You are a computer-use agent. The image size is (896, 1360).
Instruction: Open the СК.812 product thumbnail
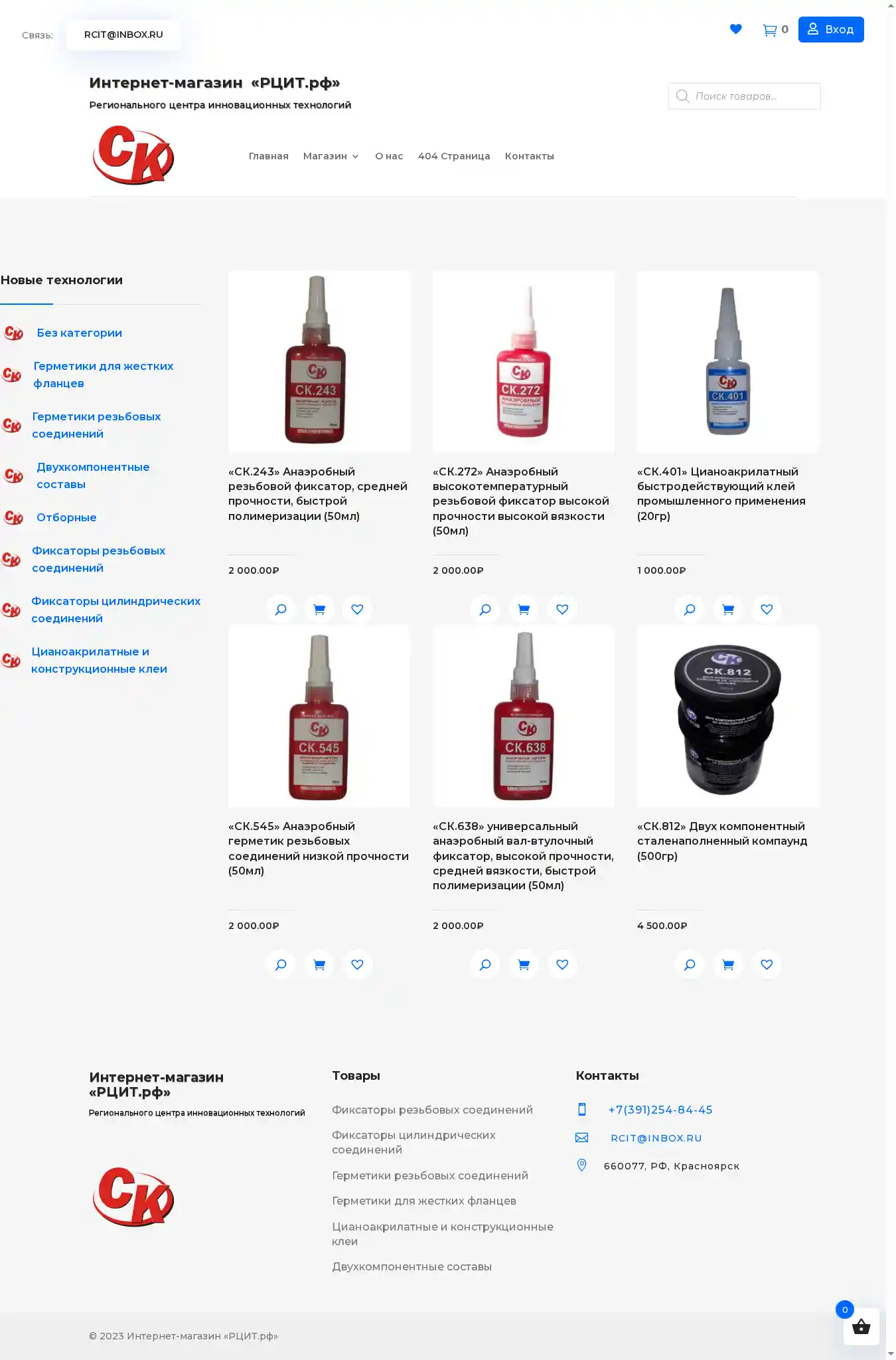pos(727,716)
